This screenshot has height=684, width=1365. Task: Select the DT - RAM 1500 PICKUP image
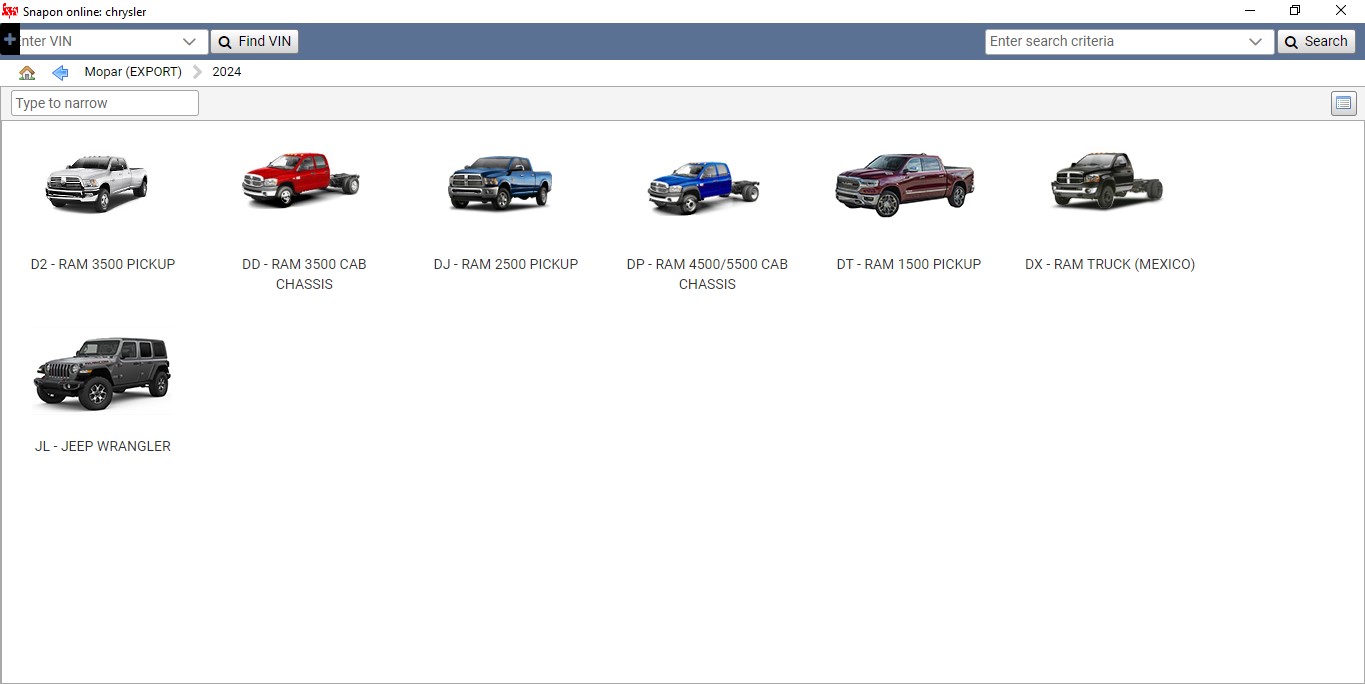[905, 185]
